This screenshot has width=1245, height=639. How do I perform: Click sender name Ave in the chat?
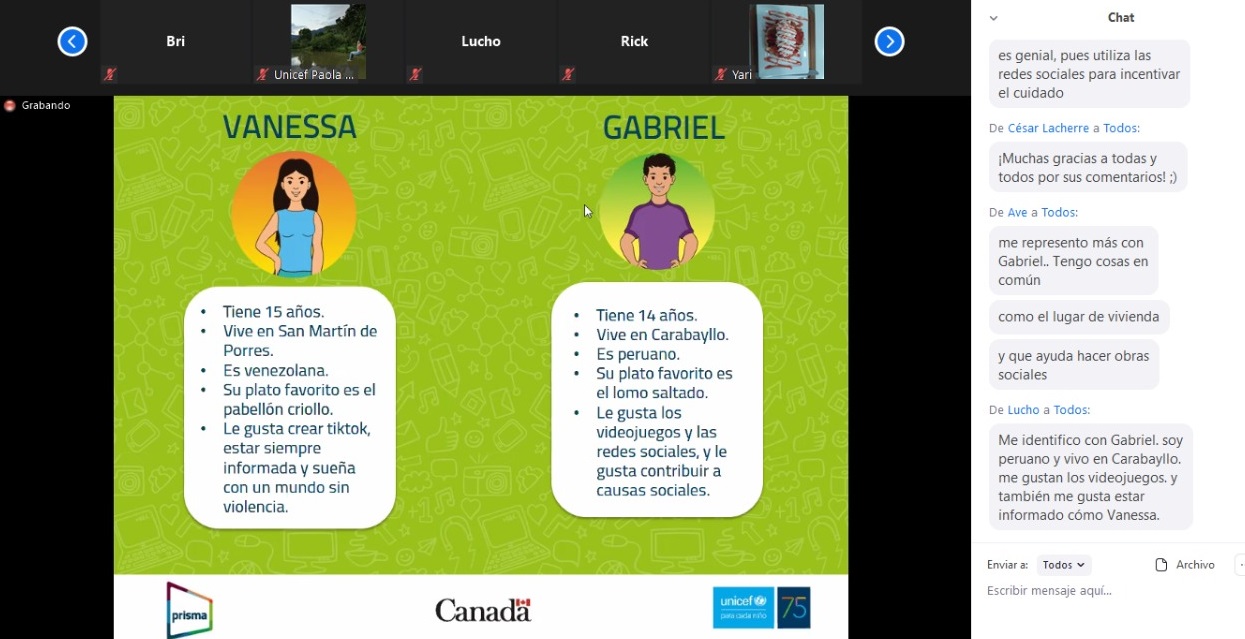pyautogui.click(x=1017, y=212)
